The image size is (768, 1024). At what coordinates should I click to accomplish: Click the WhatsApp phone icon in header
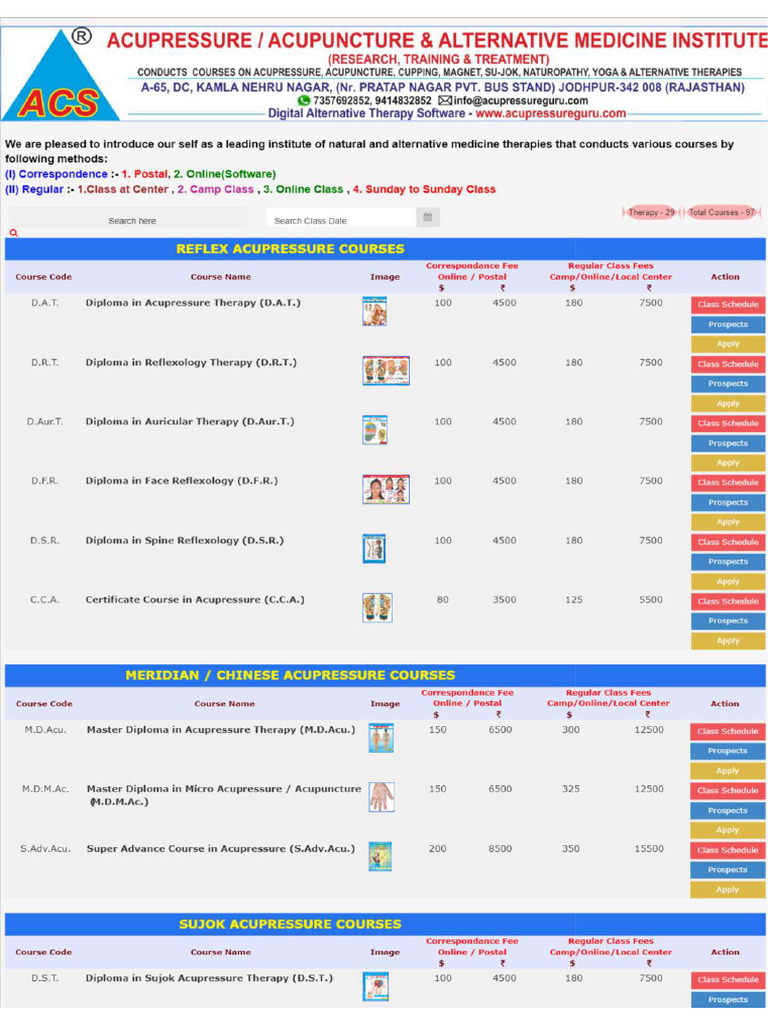(x=304, y=101)
